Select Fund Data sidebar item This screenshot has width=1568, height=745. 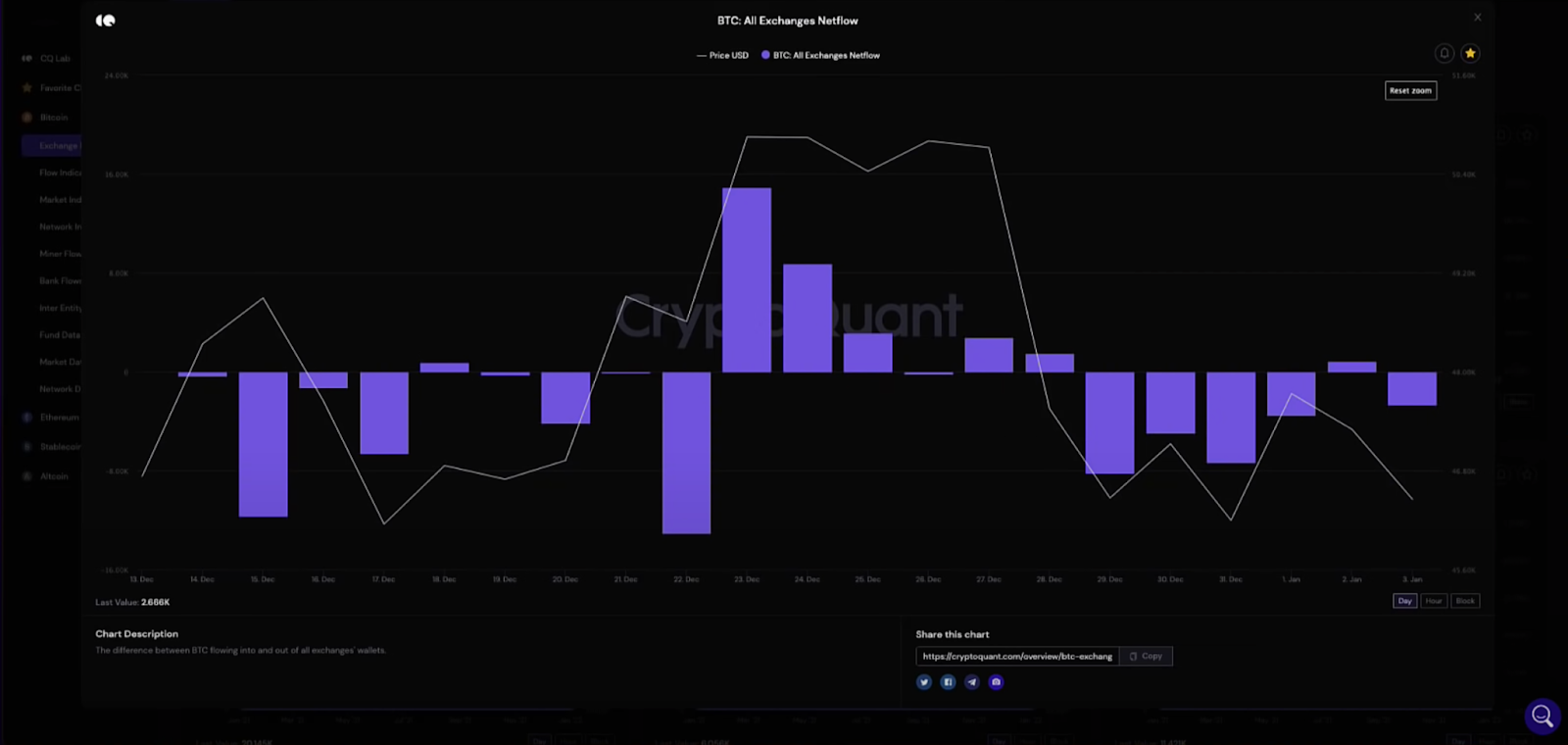pos(60,335)
